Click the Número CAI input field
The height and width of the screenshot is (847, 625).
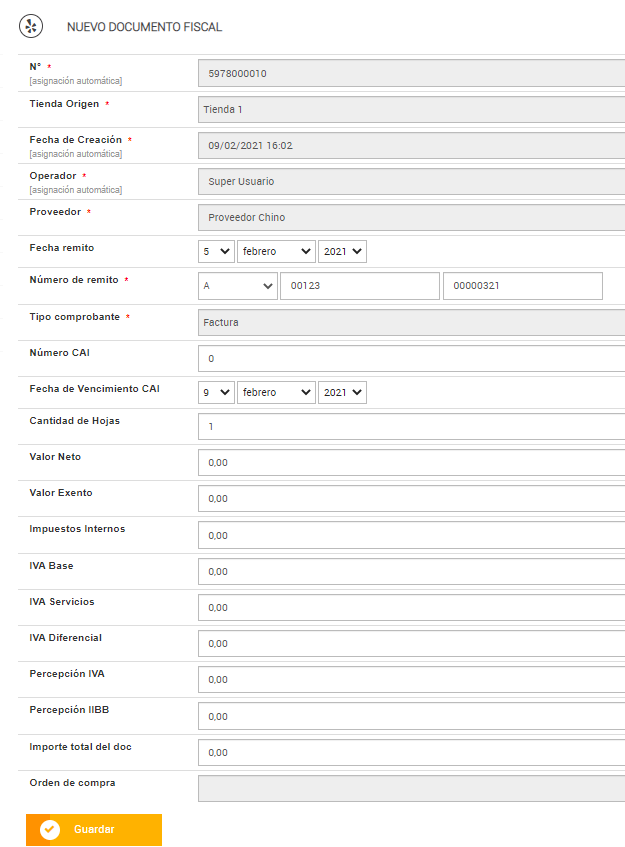411,358
